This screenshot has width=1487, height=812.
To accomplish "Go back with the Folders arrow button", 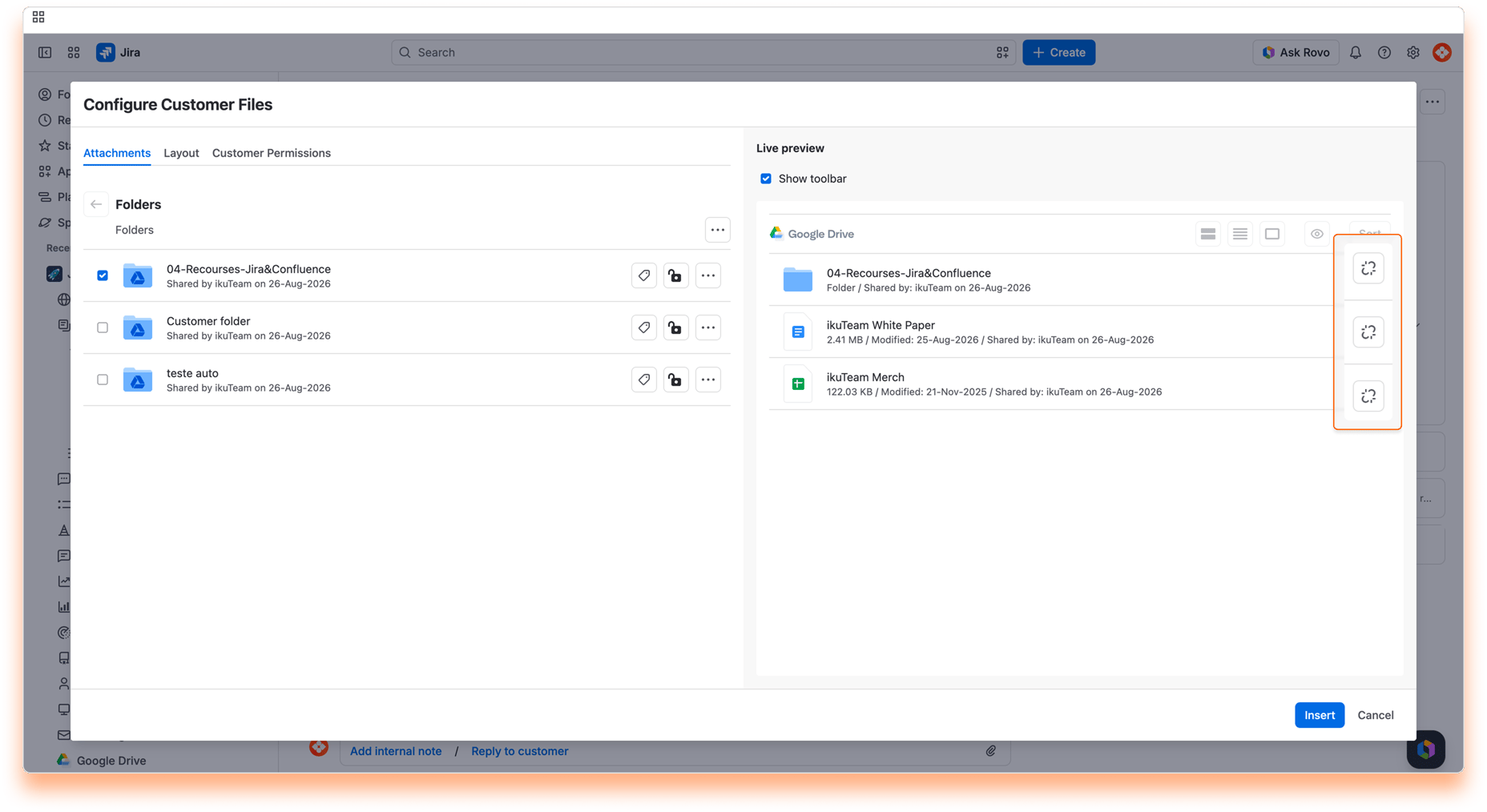I will pyautogui.click(x=96, y=204).
